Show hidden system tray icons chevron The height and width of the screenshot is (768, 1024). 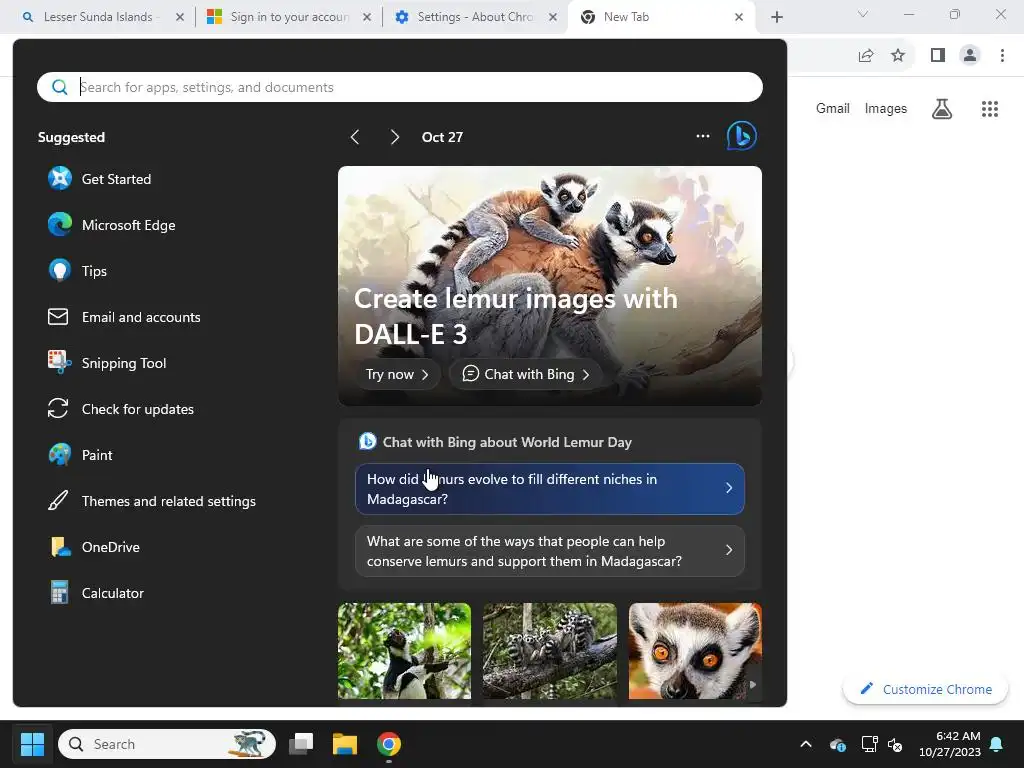tap(806, 744)
